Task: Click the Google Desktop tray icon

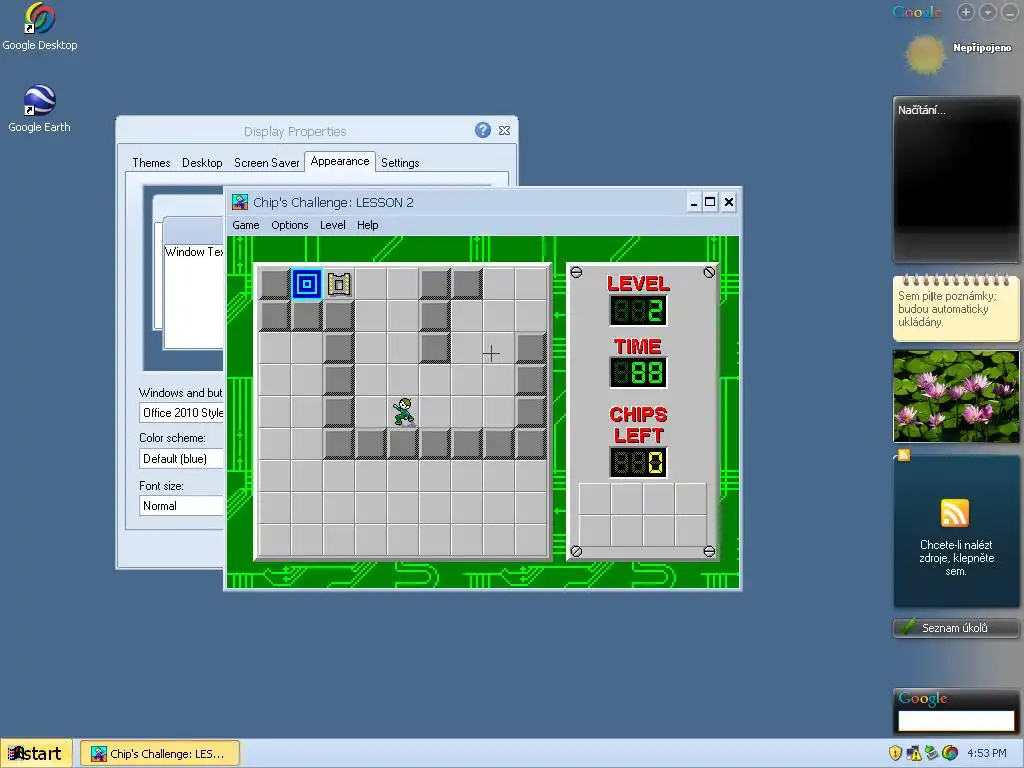Action: [x=950, y=753]
